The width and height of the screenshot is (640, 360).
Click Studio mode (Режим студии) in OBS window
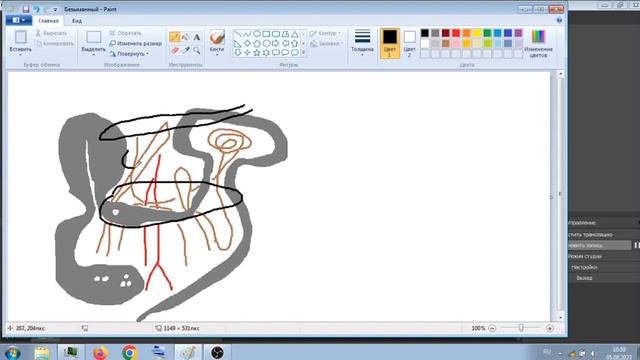coord(584,256)
